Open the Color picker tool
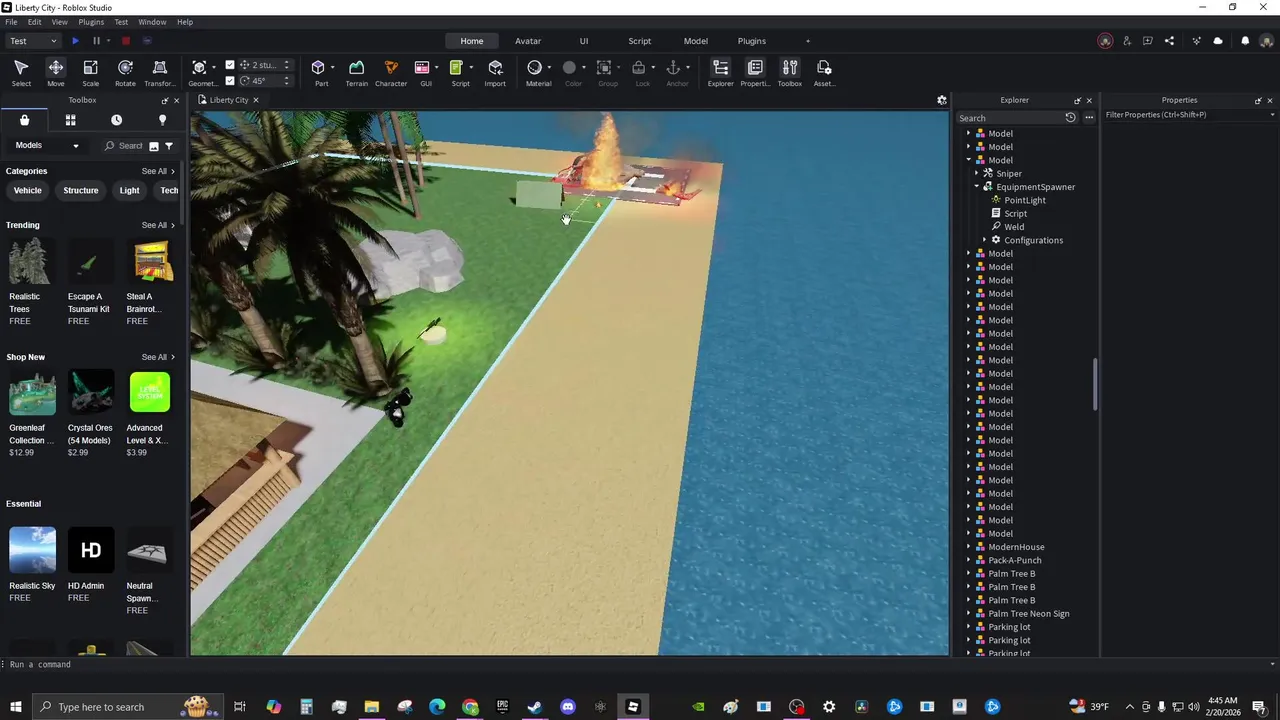The width and height of the screenshot is (1280, 720). tap(573, 73)
